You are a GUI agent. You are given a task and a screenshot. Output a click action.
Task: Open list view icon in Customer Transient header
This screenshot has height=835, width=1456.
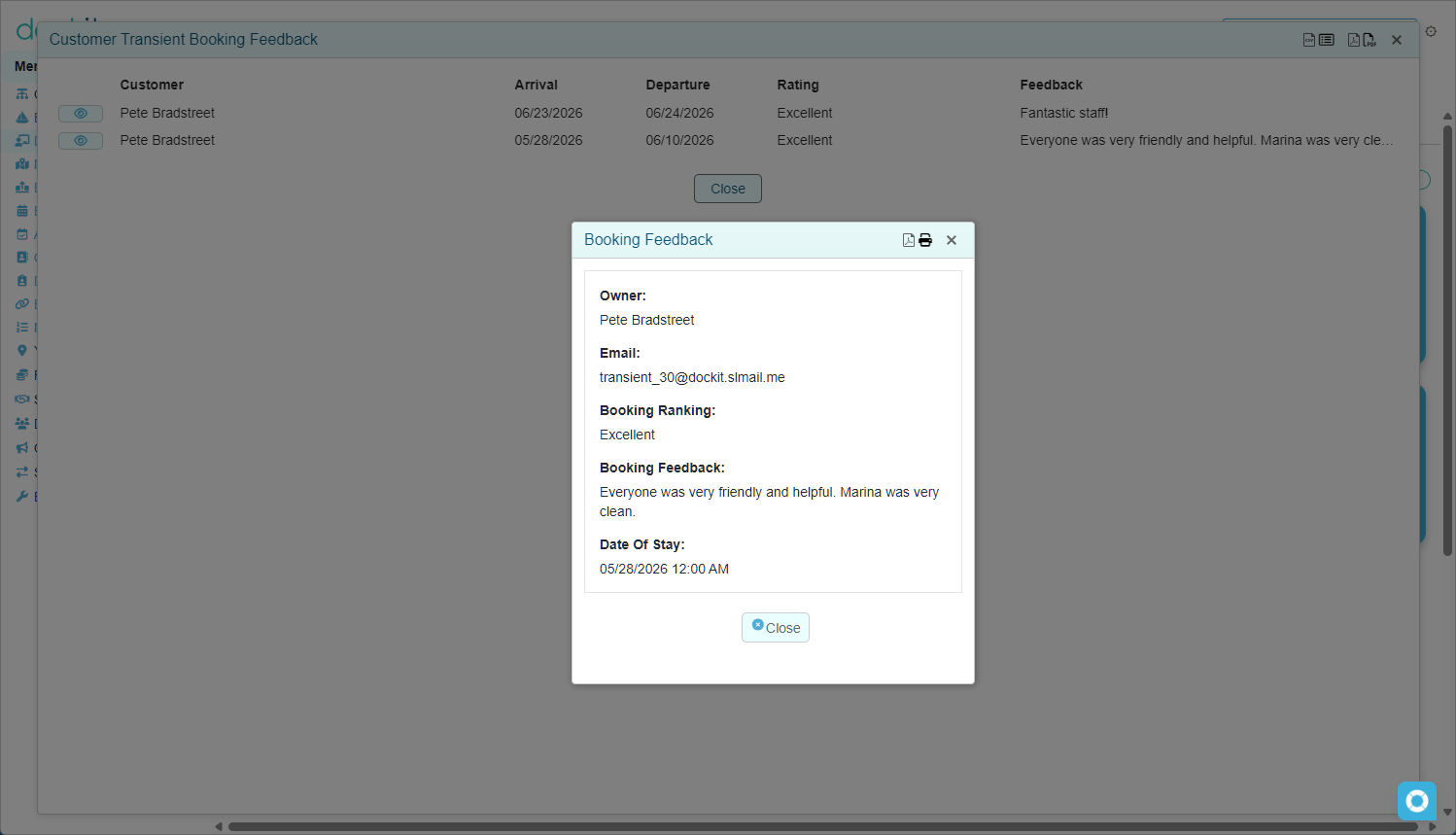[1327, 40]
